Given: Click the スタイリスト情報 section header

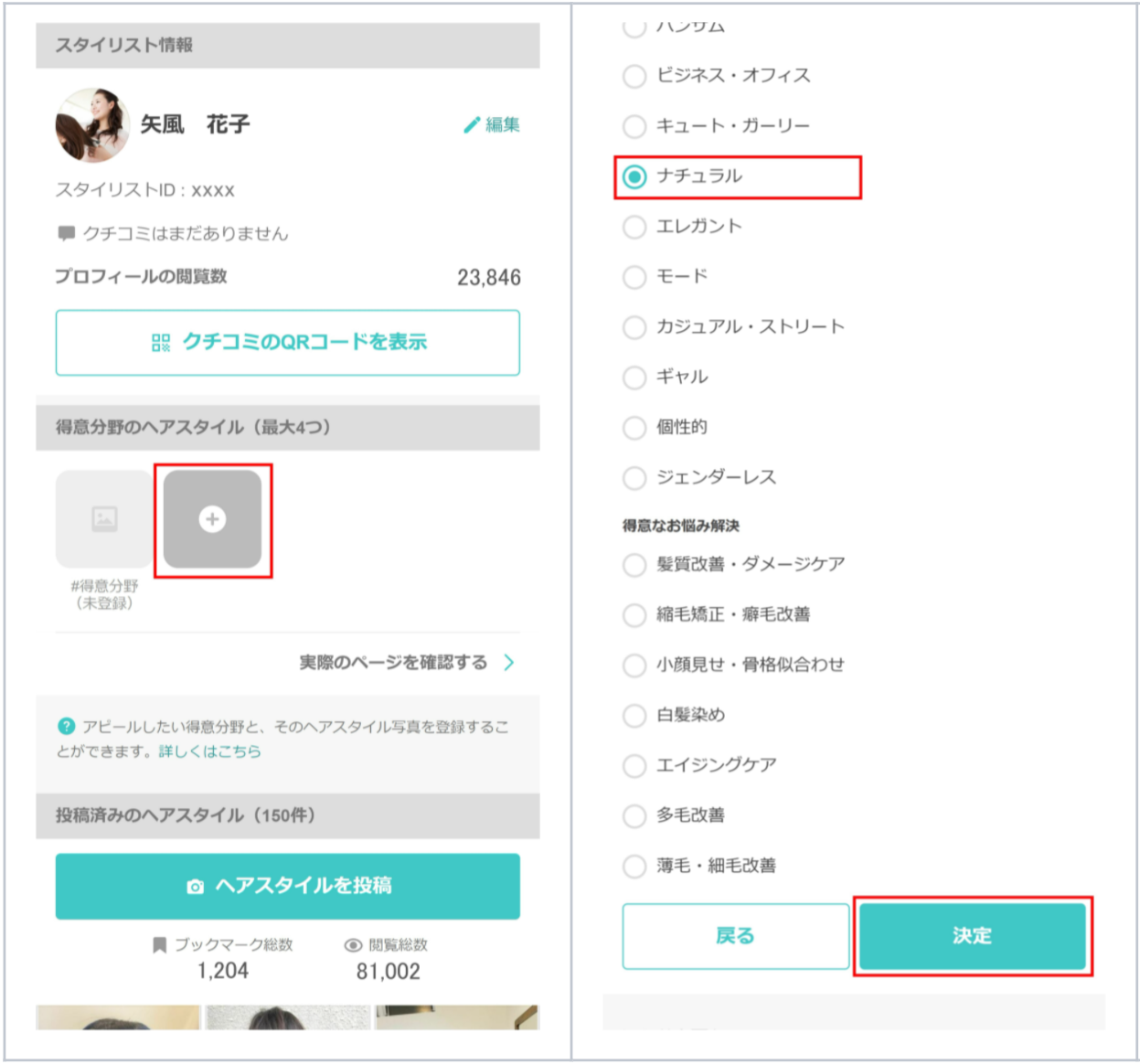Looking at the screenshot, I should click(x=288, y=46).
